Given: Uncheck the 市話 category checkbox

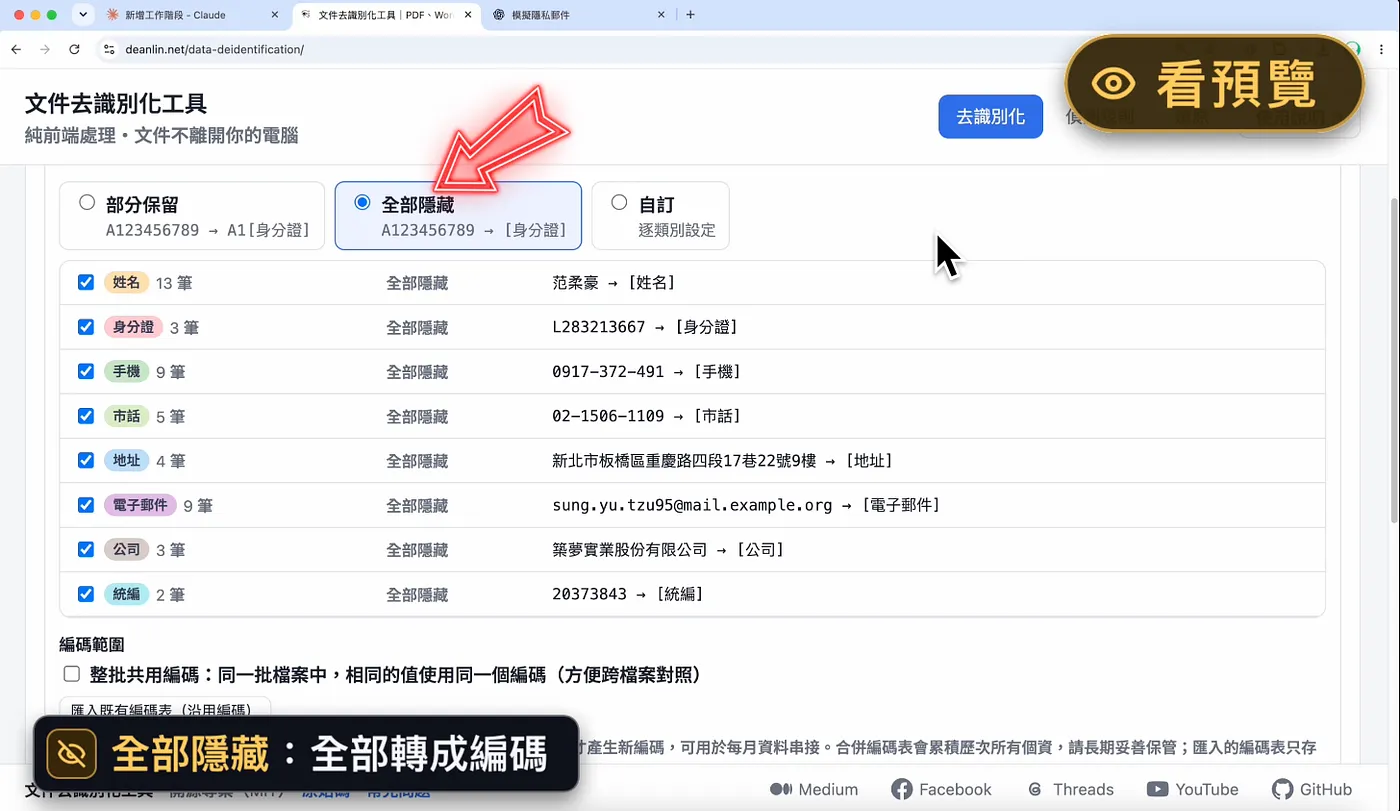Looking at the screenshot, I should 86,416.
